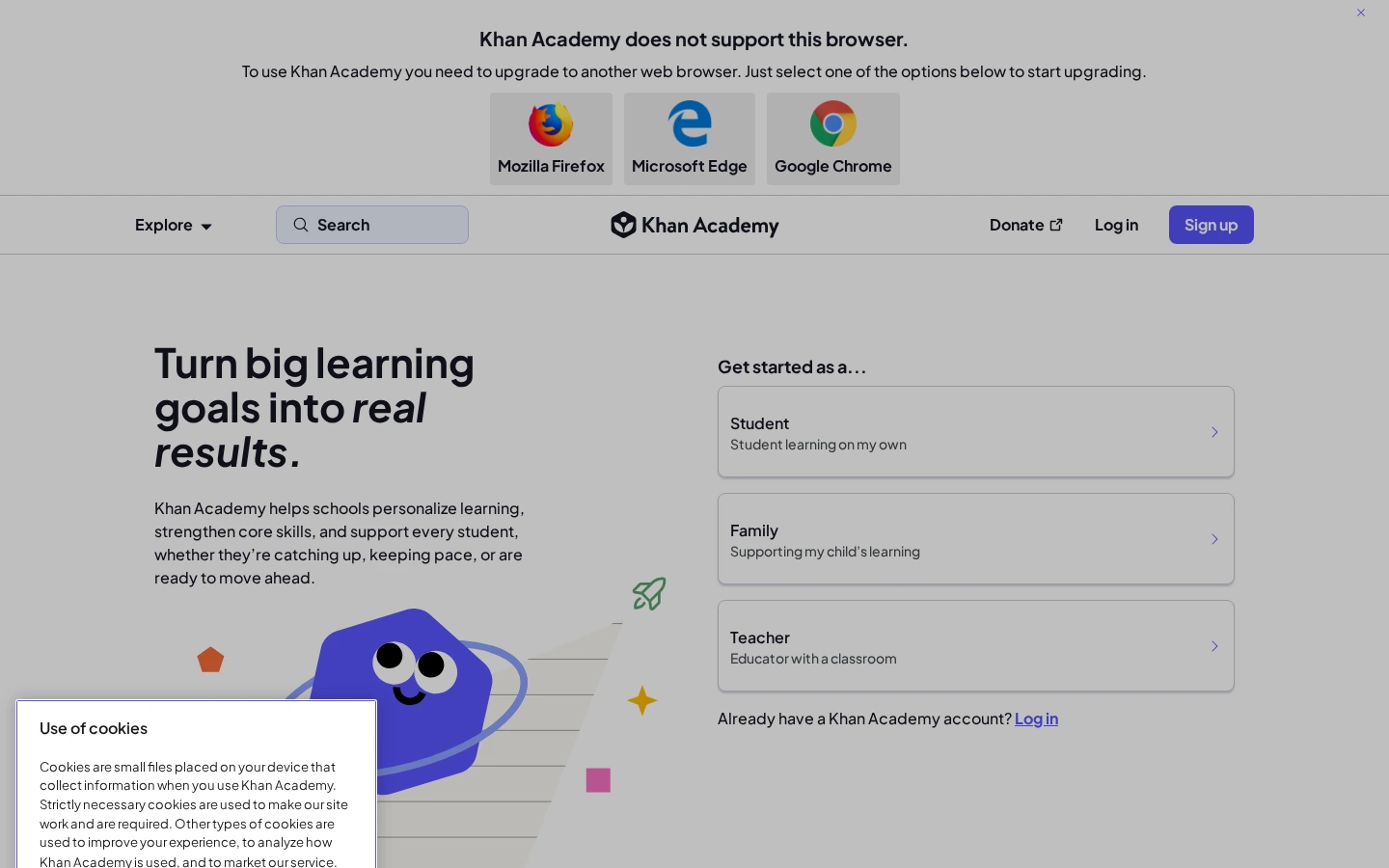Choose the Student learner card
This screenshot has width=1389, height=868.
coord(976,432)
